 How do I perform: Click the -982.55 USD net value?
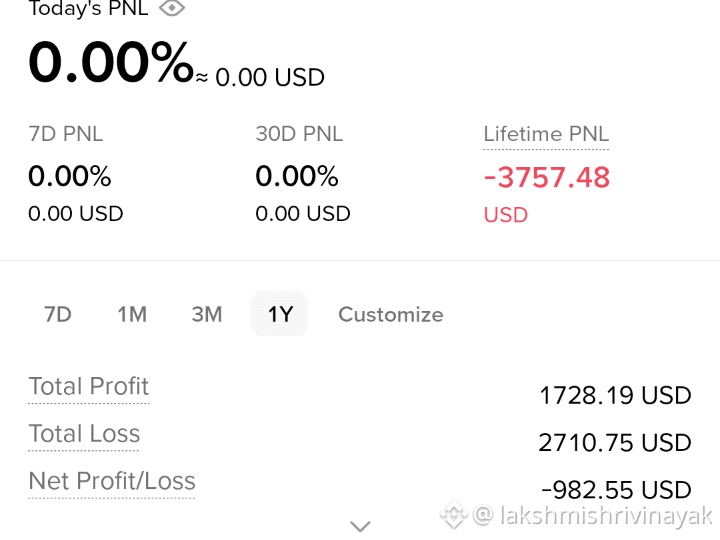616,490
